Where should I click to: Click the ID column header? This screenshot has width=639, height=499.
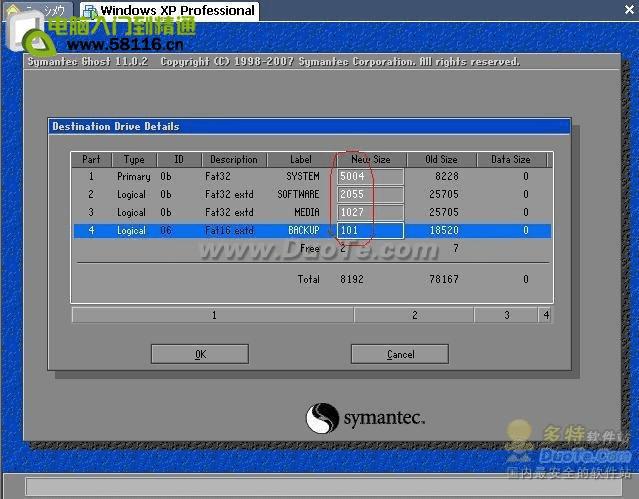tap(179, 159)
